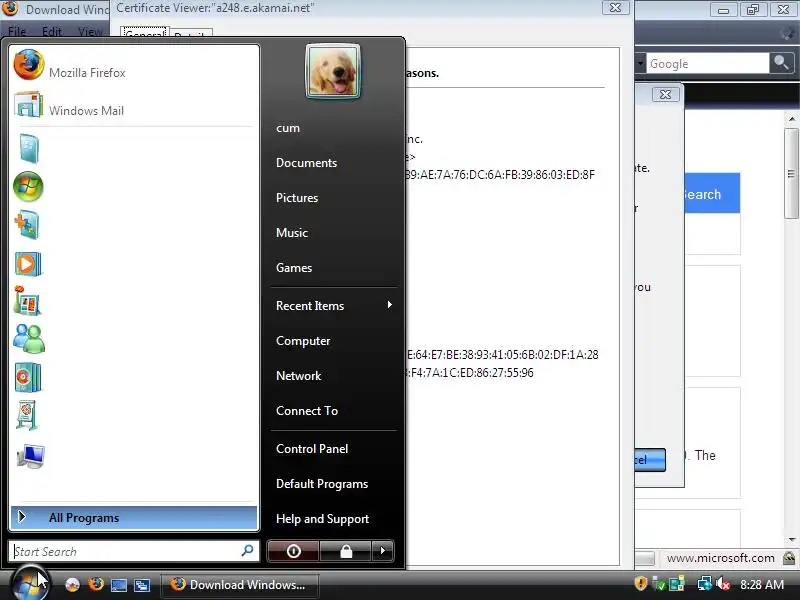Screen dimensions: 800x600
Task: Click the 8:28 AM clock
Action: click(x=762, y=585)
